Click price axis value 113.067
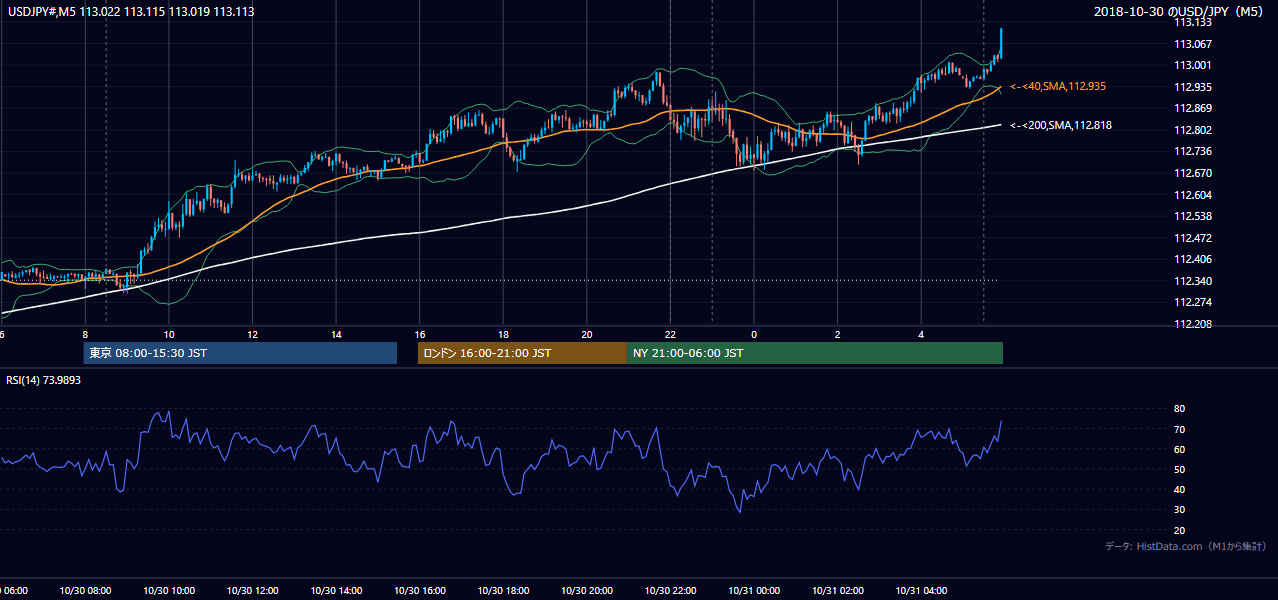This screenshot has height=600, width=1278. [x=1192, y=44]
